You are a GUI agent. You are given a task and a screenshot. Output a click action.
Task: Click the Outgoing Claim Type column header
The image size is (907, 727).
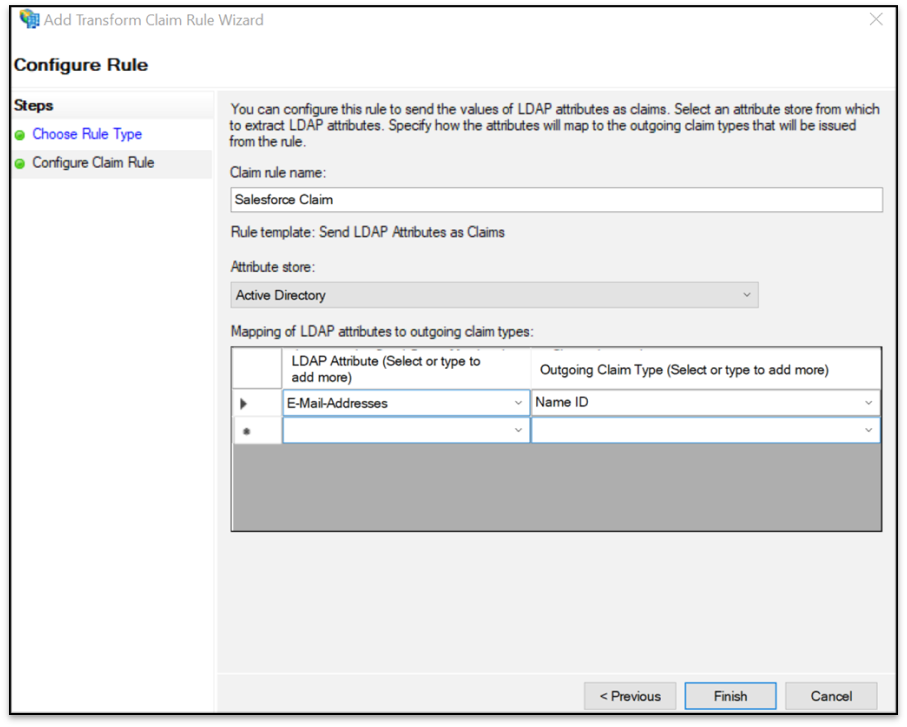(705, 369)
